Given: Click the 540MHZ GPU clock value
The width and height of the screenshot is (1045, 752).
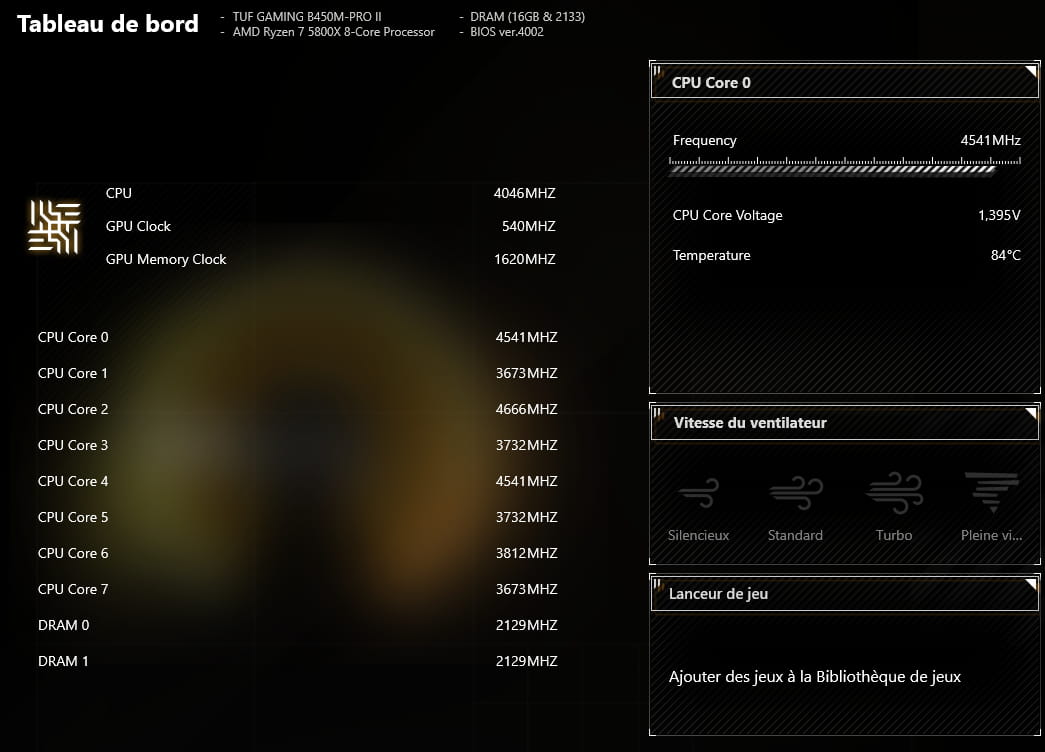Looking at the screenshot, I should point(528,226).
